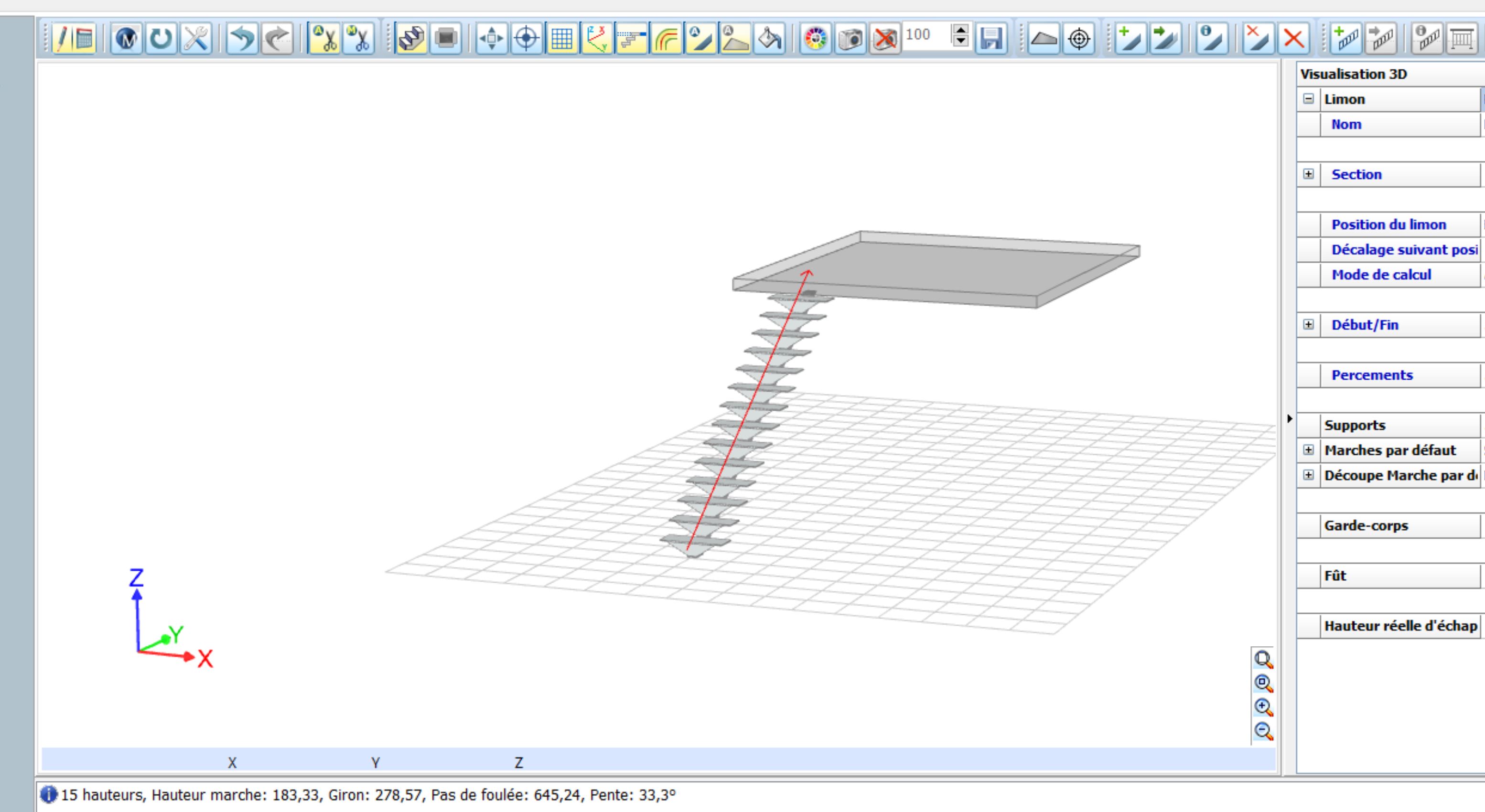This screenshot has width=1485, height=812.
Task: Select the Supports property group
Action: (x=1390, y=425)
